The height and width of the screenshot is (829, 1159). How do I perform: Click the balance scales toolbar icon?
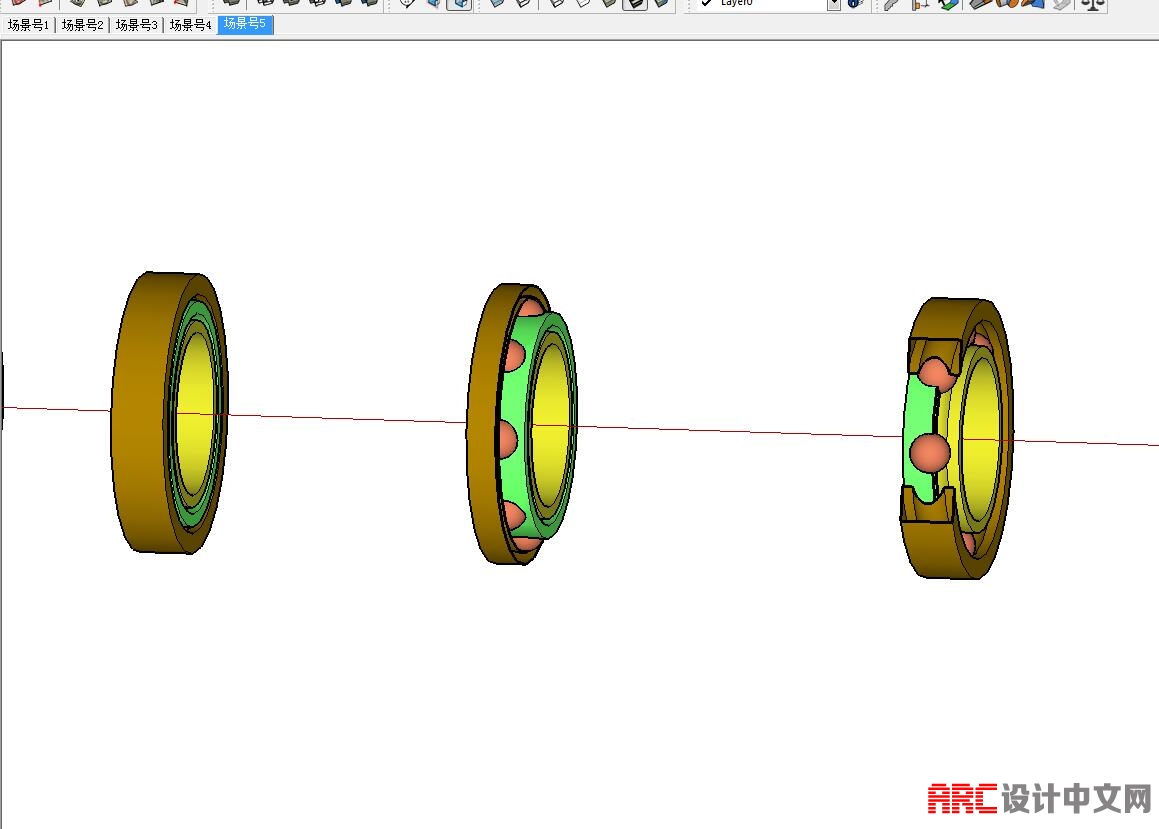point(1093,4)
